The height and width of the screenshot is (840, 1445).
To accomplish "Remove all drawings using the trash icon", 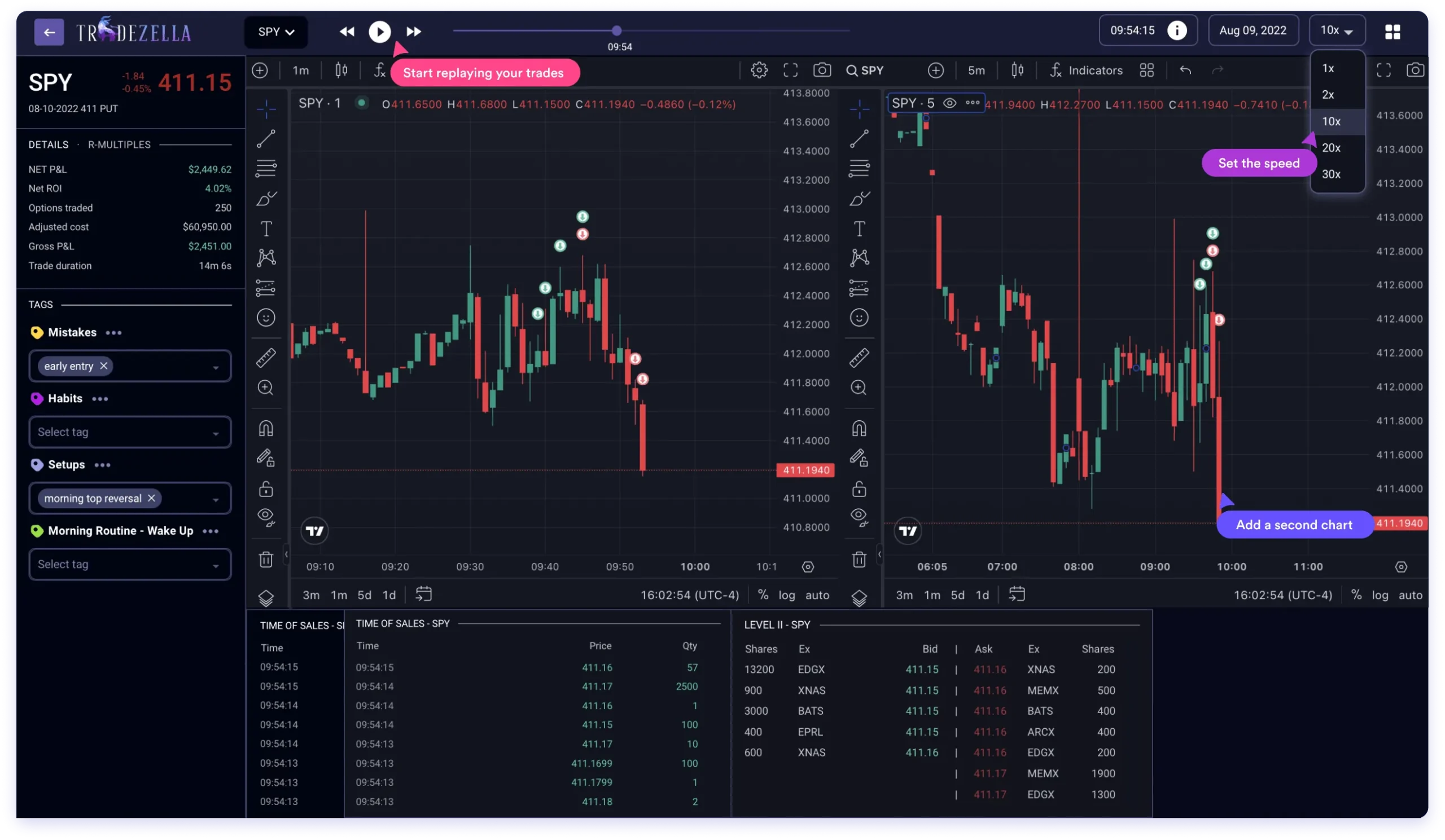I will [x=265, y=559].
